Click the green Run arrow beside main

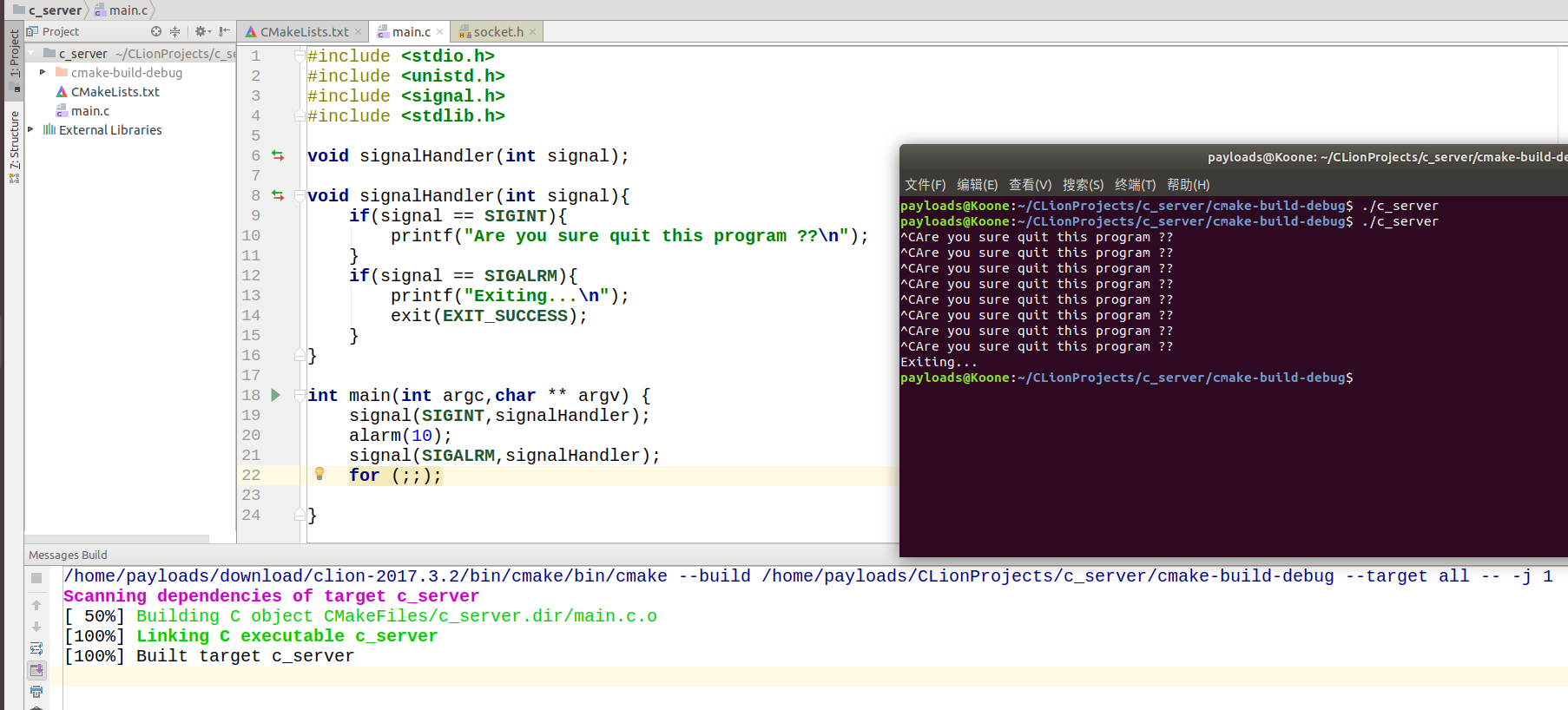pos(276,395)
